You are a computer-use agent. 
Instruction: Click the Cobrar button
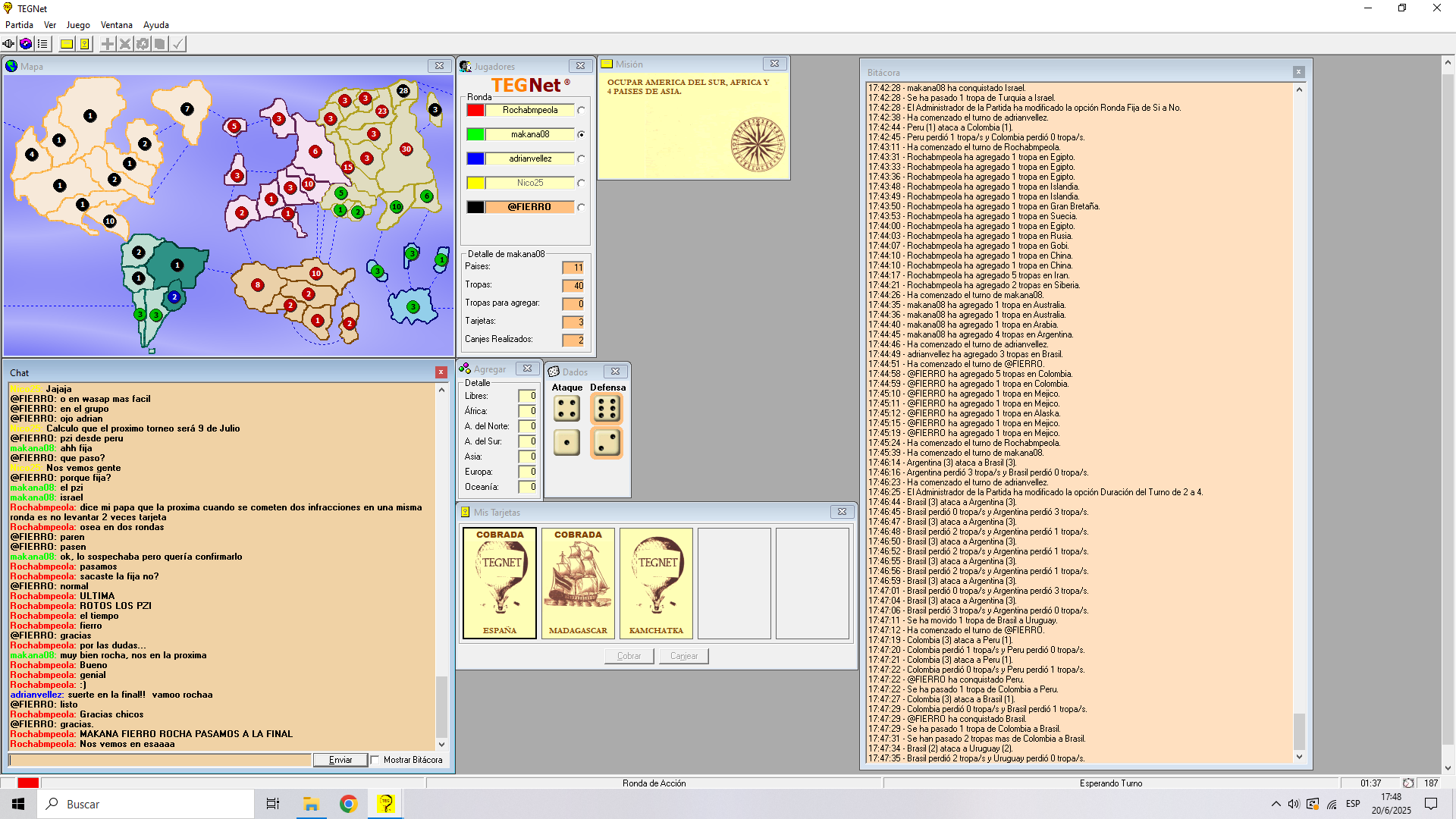[x=629, y=656]
